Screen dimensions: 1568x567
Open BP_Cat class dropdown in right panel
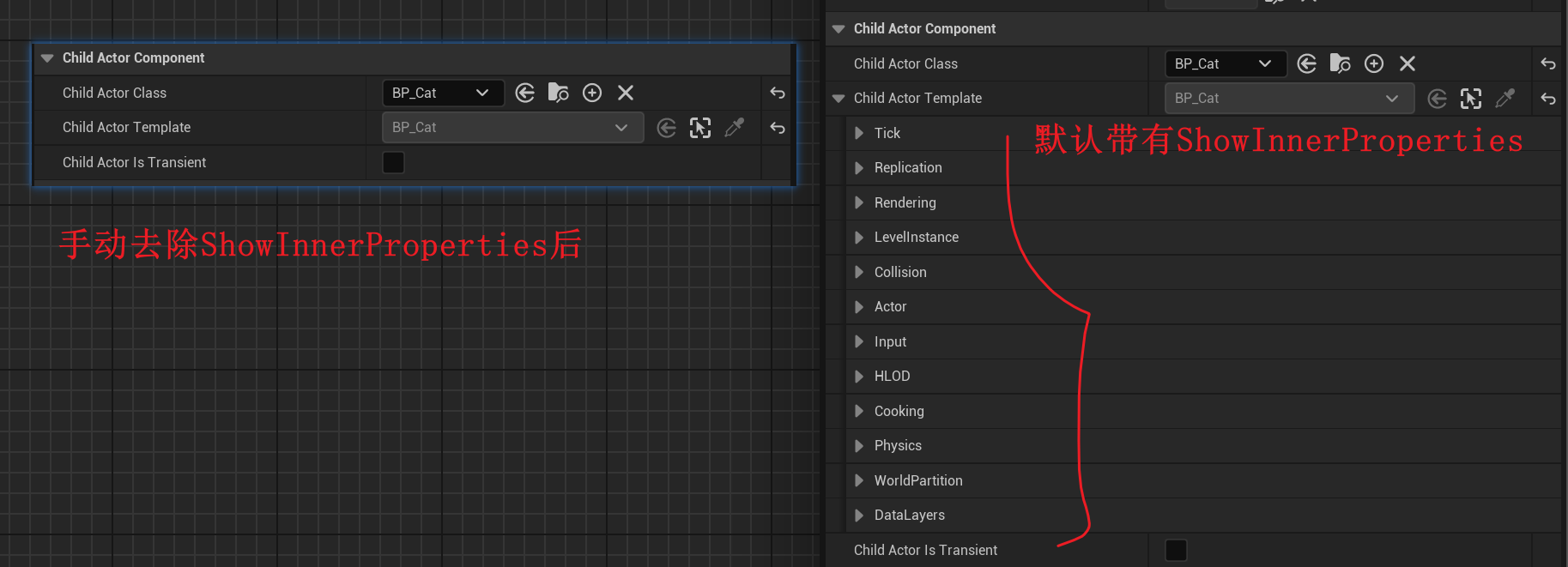(x=1225, y=63)
